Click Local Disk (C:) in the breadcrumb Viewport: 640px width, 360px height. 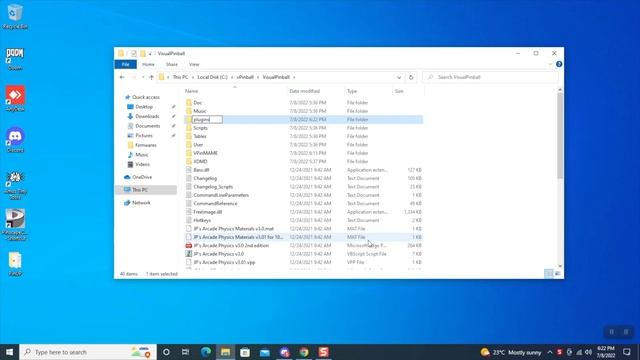coord(212,77)
